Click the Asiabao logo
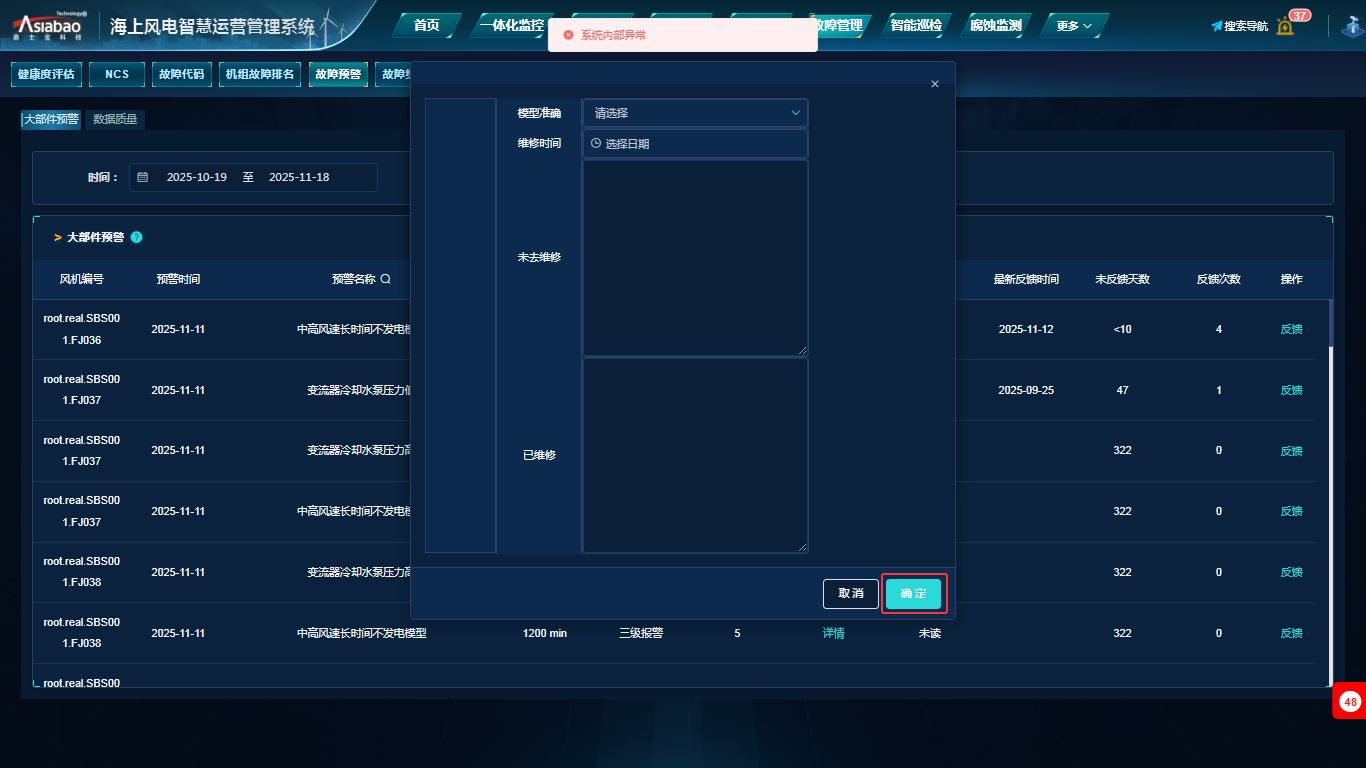 pos(51,26)
